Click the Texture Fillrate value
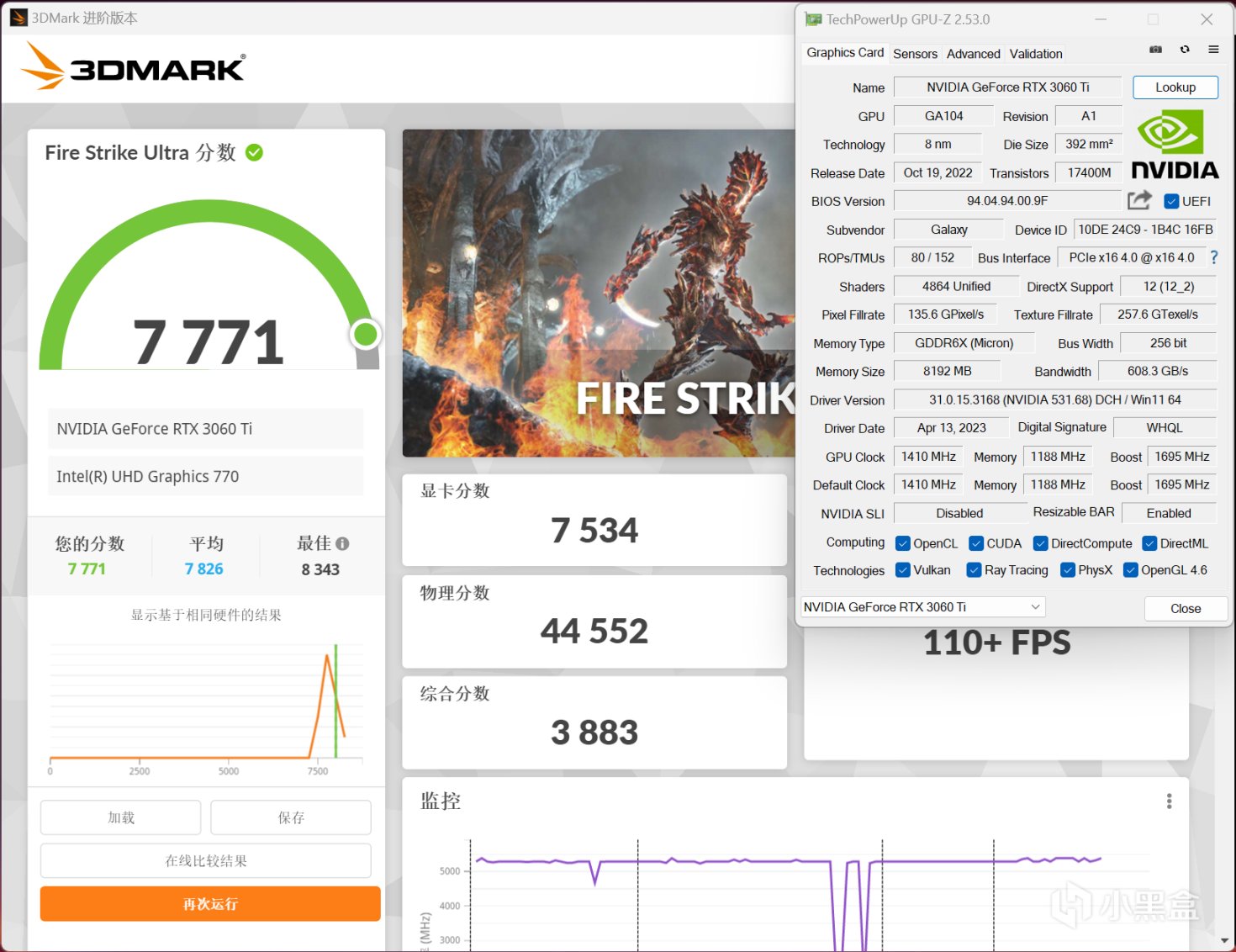 [x=1158, y=315]
